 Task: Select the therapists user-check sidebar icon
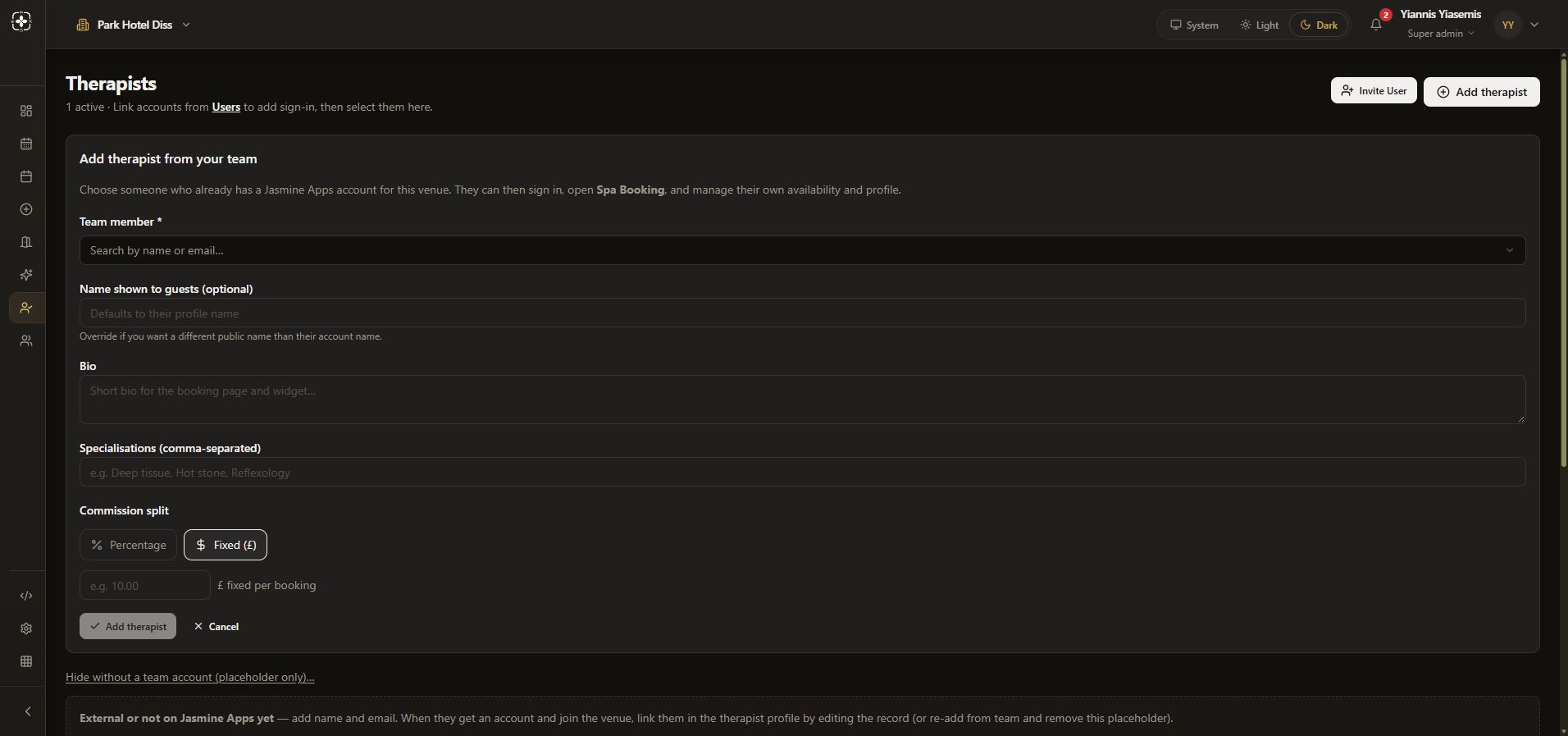coord(26,308)
